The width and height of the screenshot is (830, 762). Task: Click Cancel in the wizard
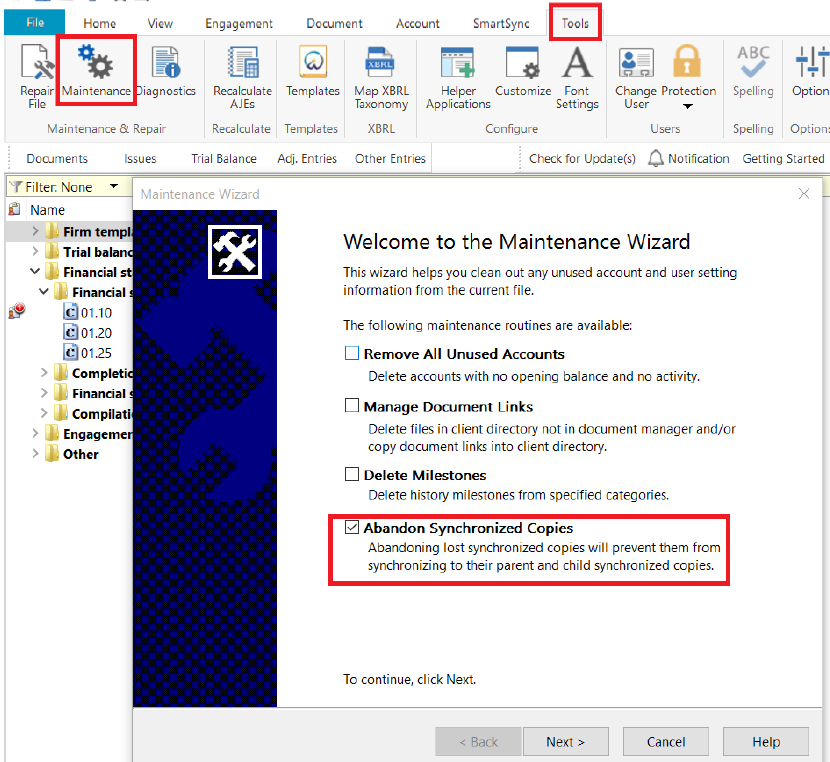click(666, 741)
